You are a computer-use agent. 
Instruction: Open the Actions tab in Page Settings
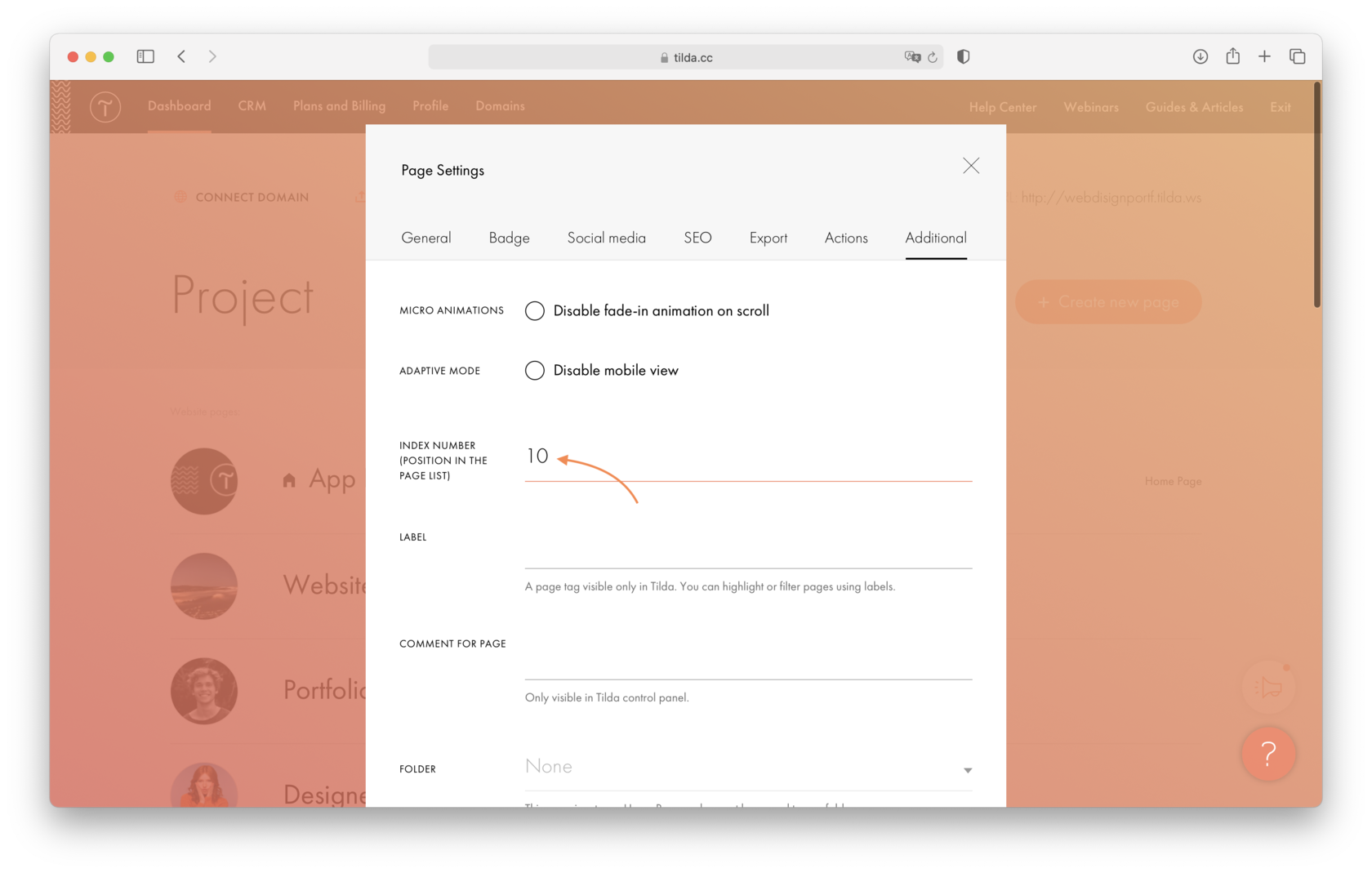click(845, 238)
